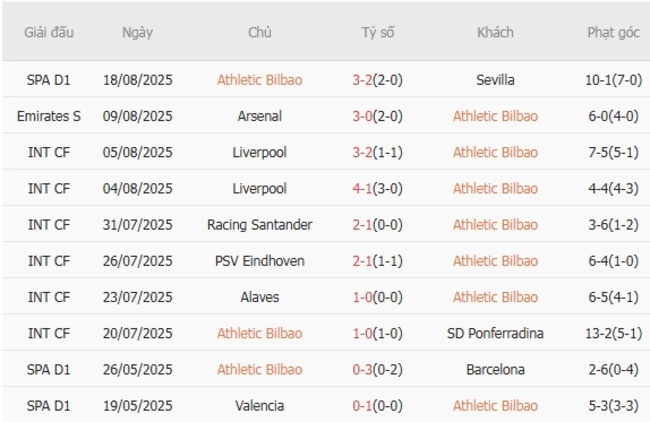Open the SD Ponferradina team link
The height and width of the screenshot is (422, 650).
[x=495, y=333]
